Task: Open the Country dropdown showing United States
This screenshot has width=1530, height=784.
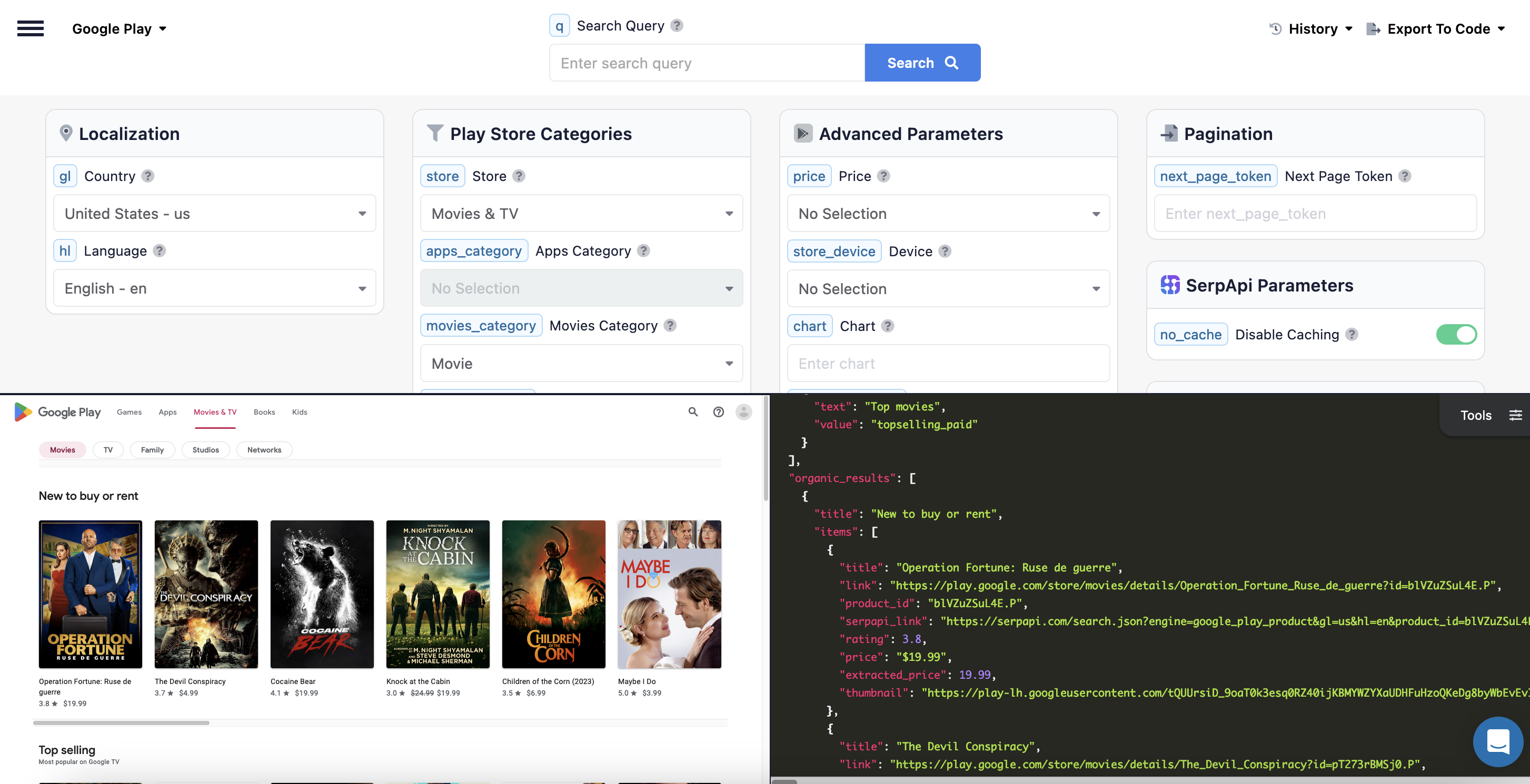Action: pos(215,213)
